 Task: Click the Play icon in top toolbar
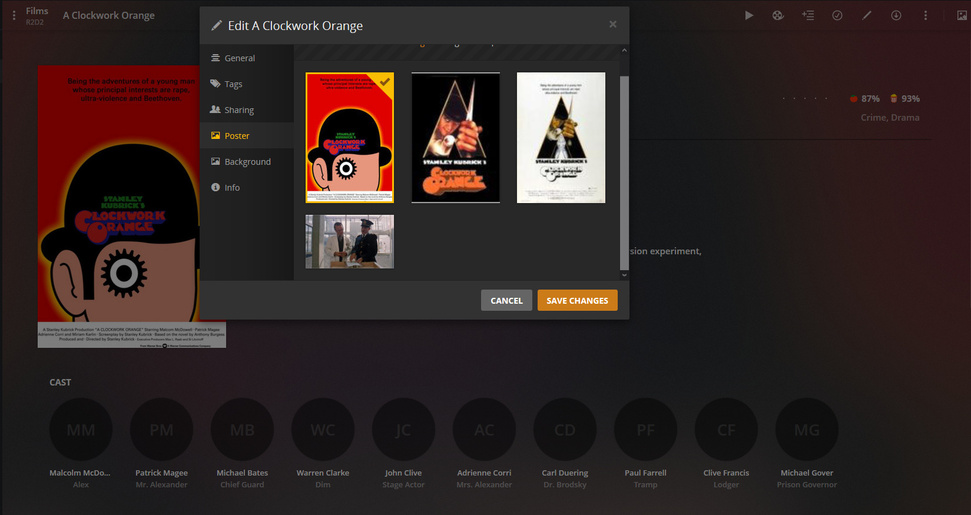pos(749,15)
